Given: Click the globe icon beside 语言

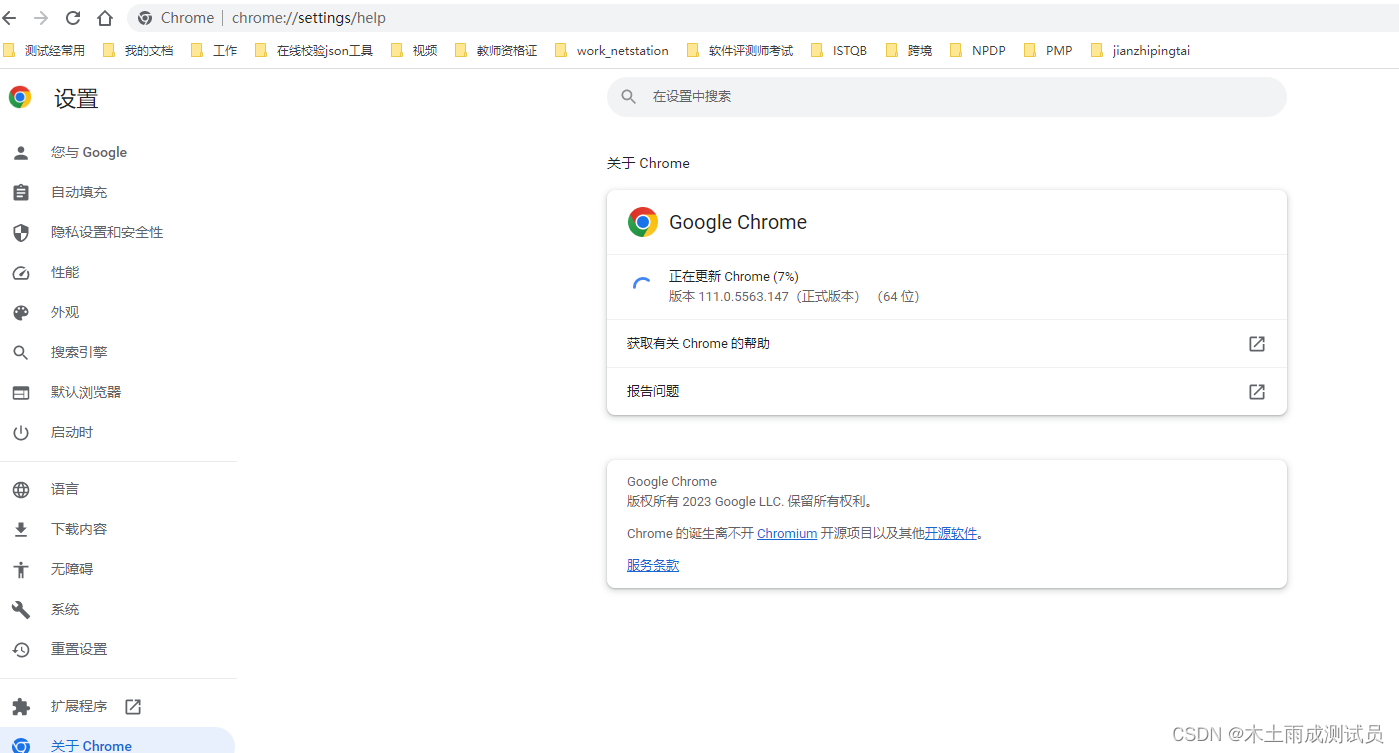Looking at the screenshot, I should [21, 489].
